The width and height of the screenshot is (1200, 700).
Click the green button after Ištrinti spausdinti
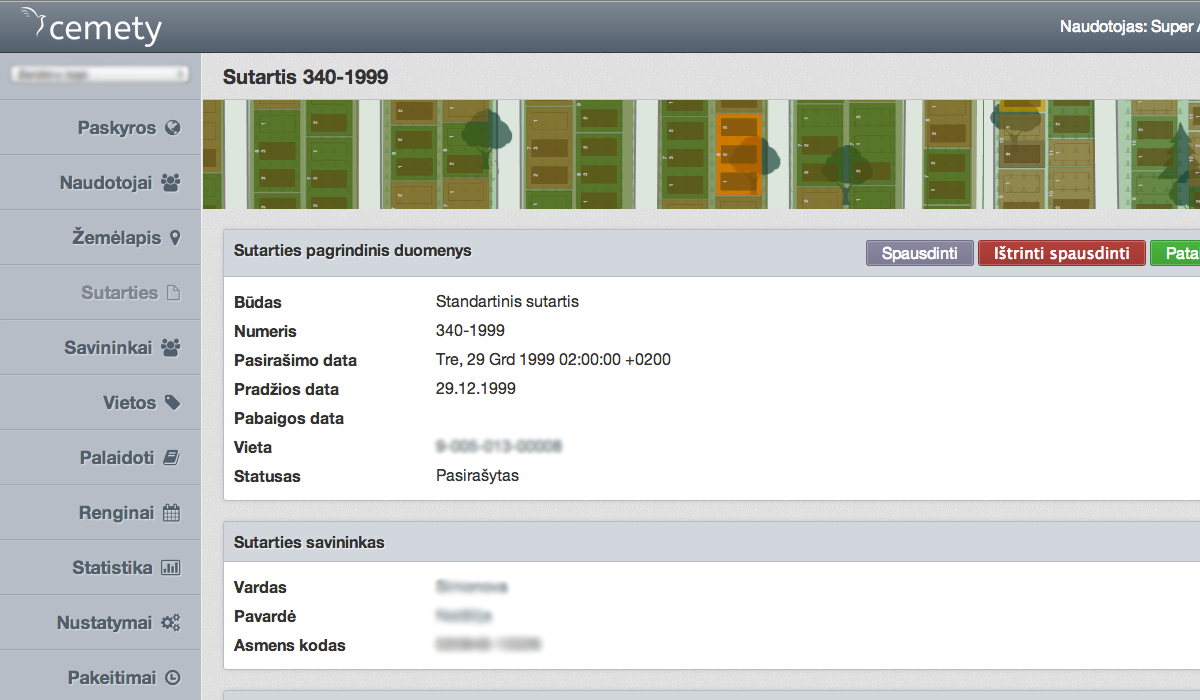point(1176,254)
